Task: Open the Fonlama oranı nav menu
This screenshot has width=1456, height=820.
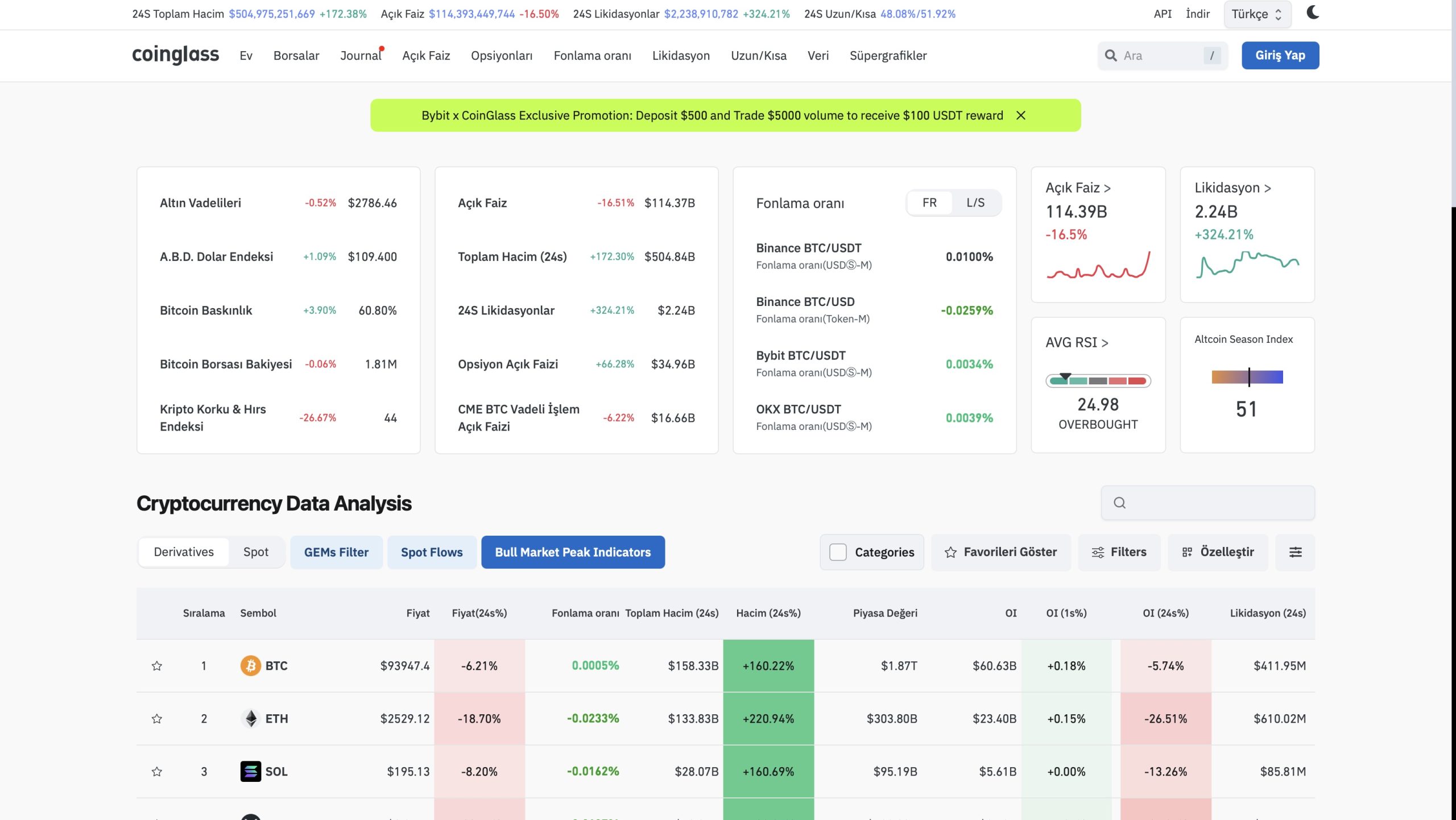Action: pos(592,56)
